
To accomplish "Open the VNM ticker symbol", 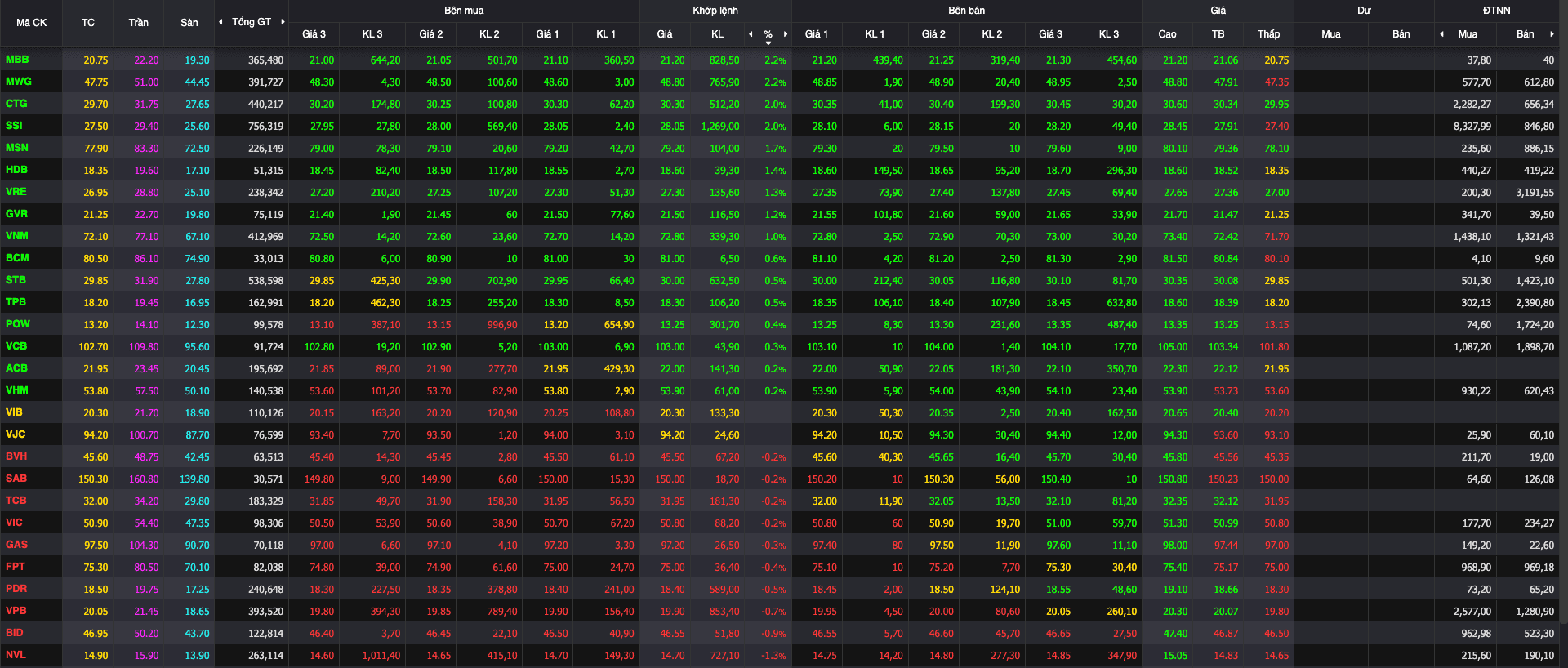I will [x=17, y=236].
